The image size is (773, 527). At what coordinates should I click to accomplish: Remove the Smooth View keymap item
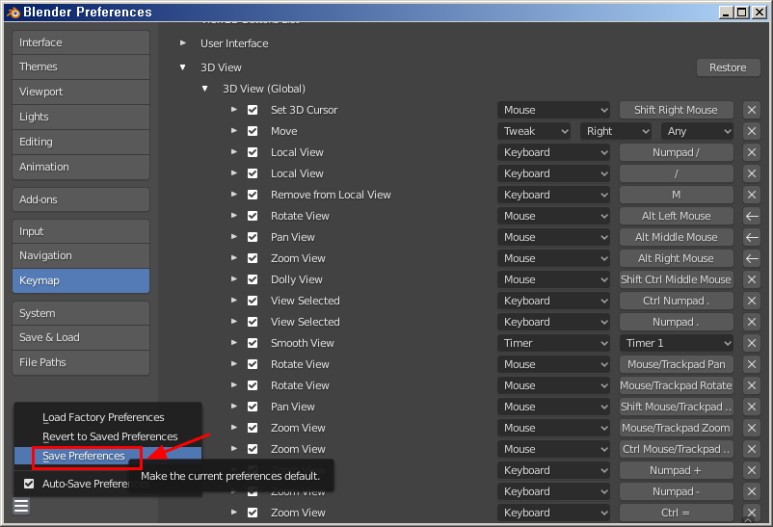pos(751,343)
